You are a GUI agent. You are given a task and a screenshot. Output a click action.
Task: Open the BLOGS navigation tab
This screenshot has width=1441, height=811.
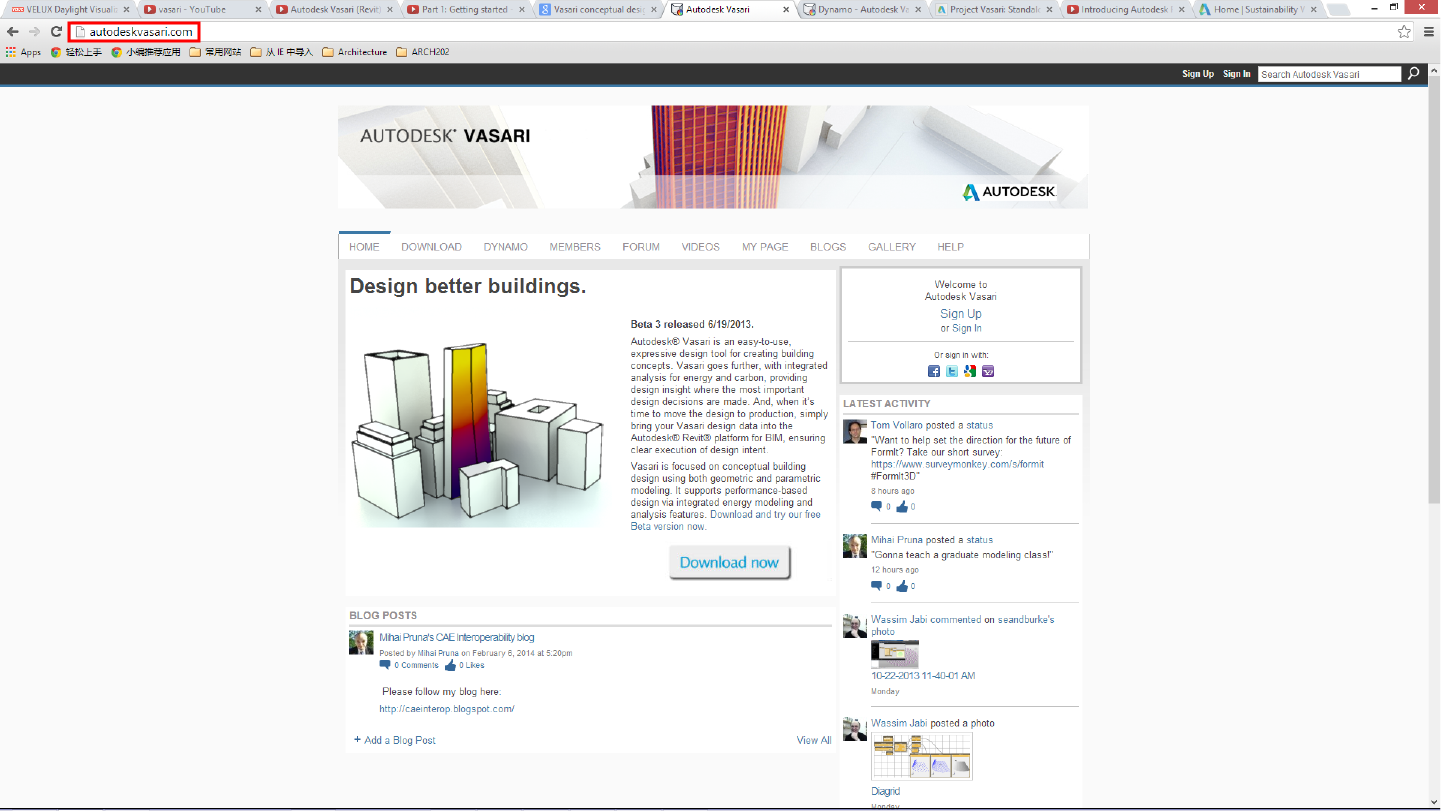click(828, 247)
